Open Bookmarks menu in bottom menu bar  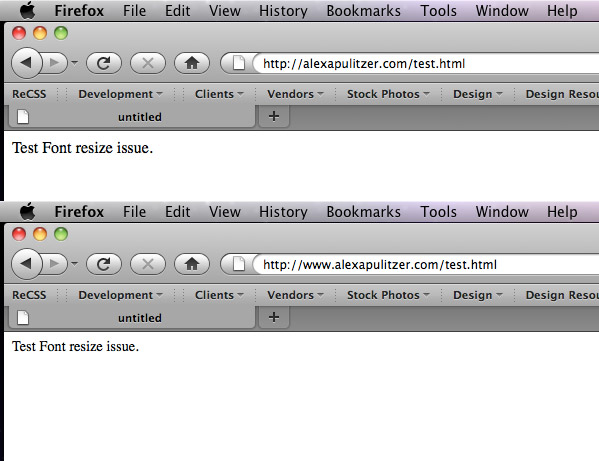pyautogui.click(x=363, y=212)
